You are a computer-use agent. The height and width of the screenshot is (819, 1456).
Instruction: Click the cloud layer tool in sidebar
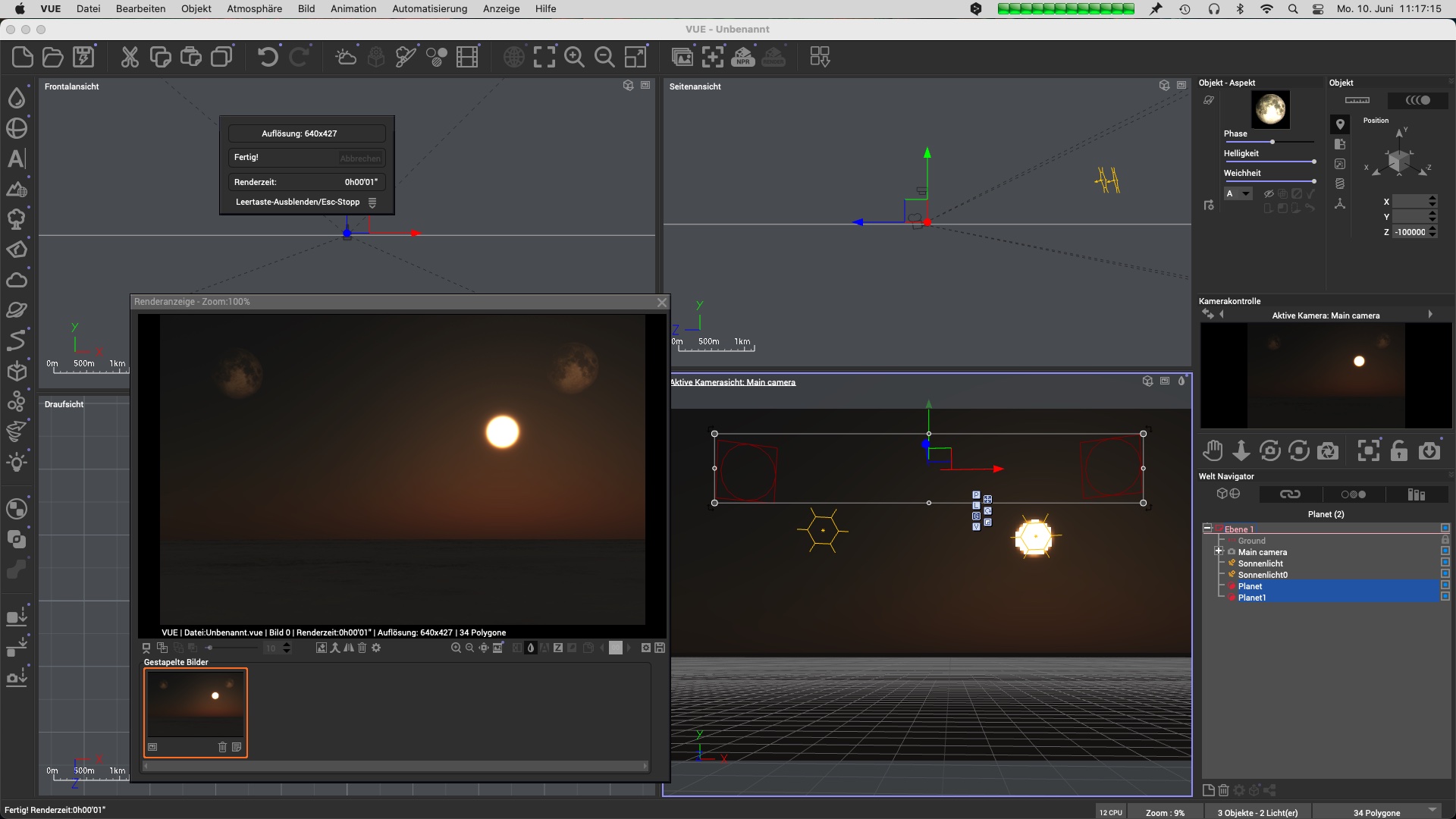click(x=16, y=280)
